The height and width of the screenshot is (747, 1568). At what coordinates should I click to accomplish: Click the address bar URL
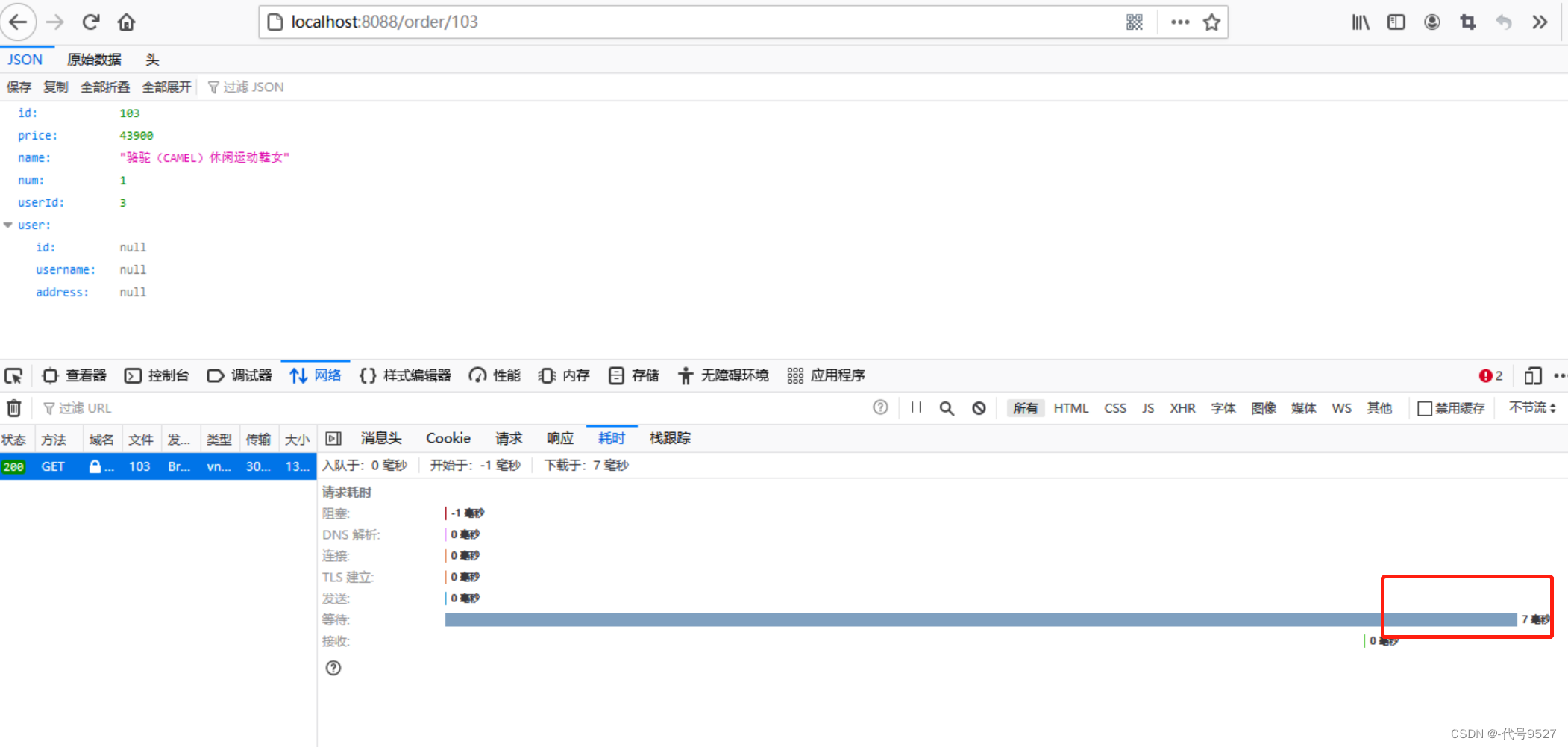pyautogui.click(x=384, y=22)
